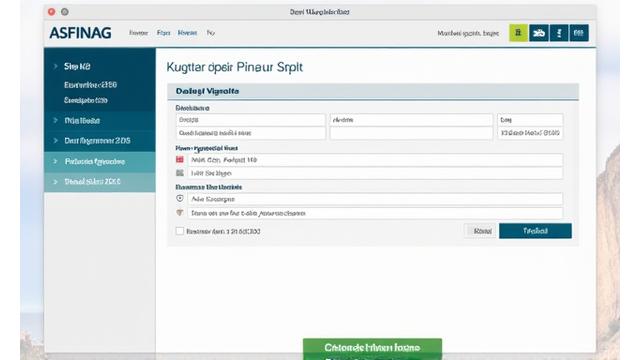Image resolution: width=640 pixels, height=360 pixels.
Task: Open the bottom sidebar entry label ending in 2000
Action: (x=92, y=182)
